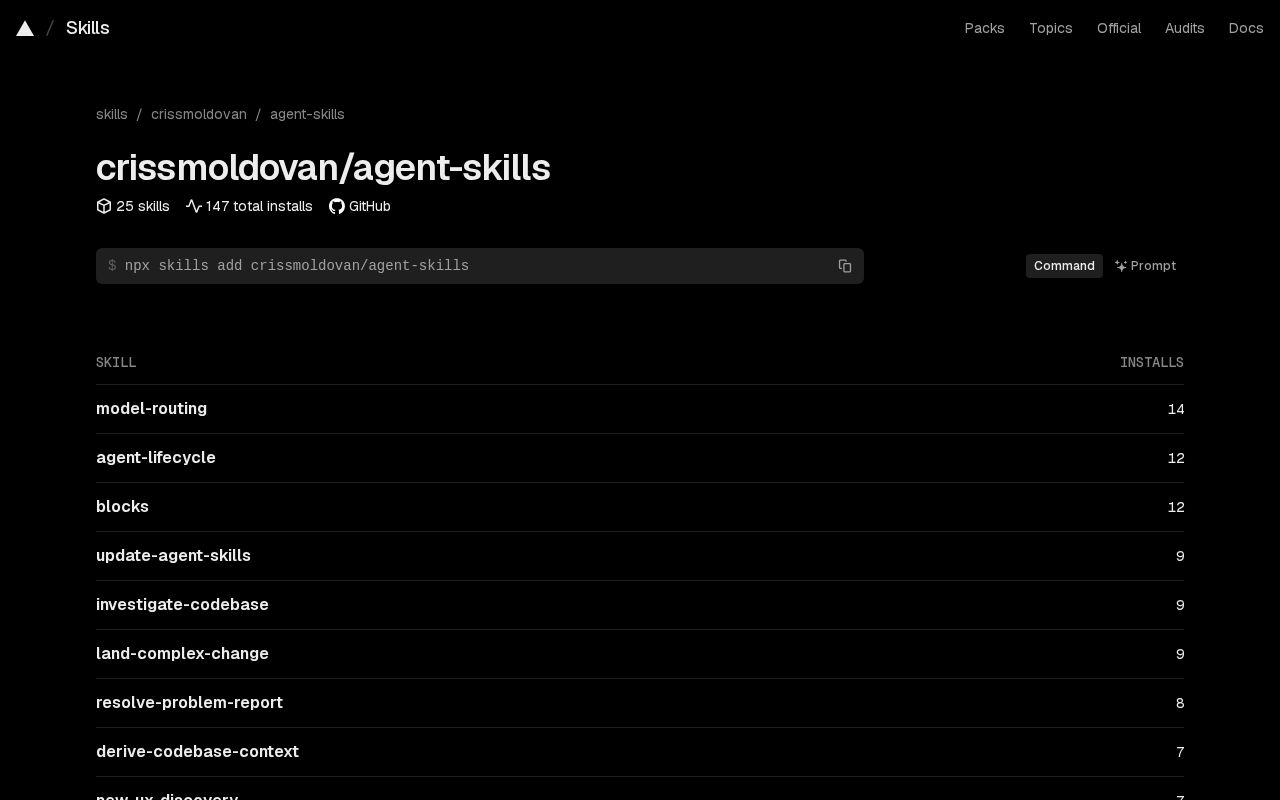This screenshot has height=800, width=1280.
Task: Copy the npx command with the copy icon
Action: [845, 266]
